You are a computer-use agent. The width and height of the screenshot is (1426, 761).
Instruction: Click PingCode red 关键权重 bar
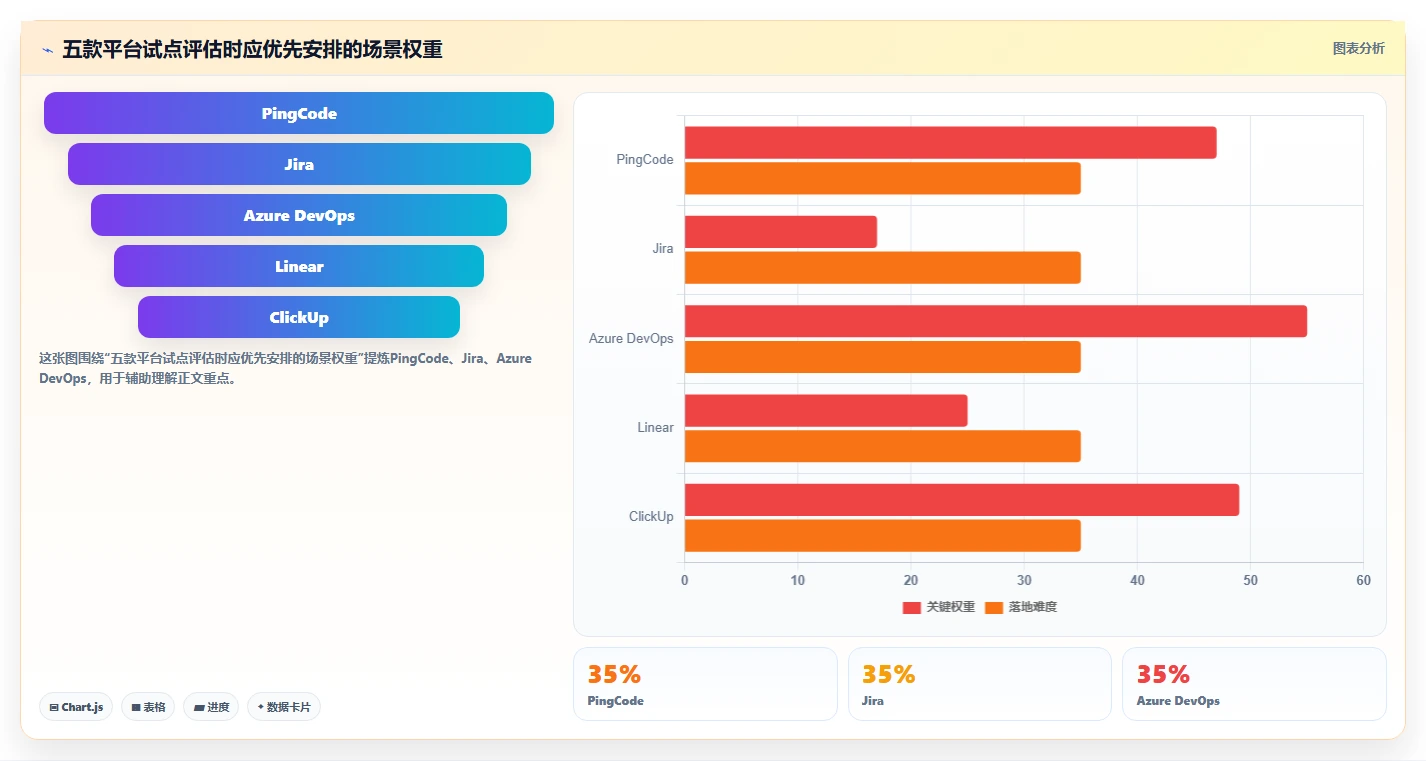950,142
